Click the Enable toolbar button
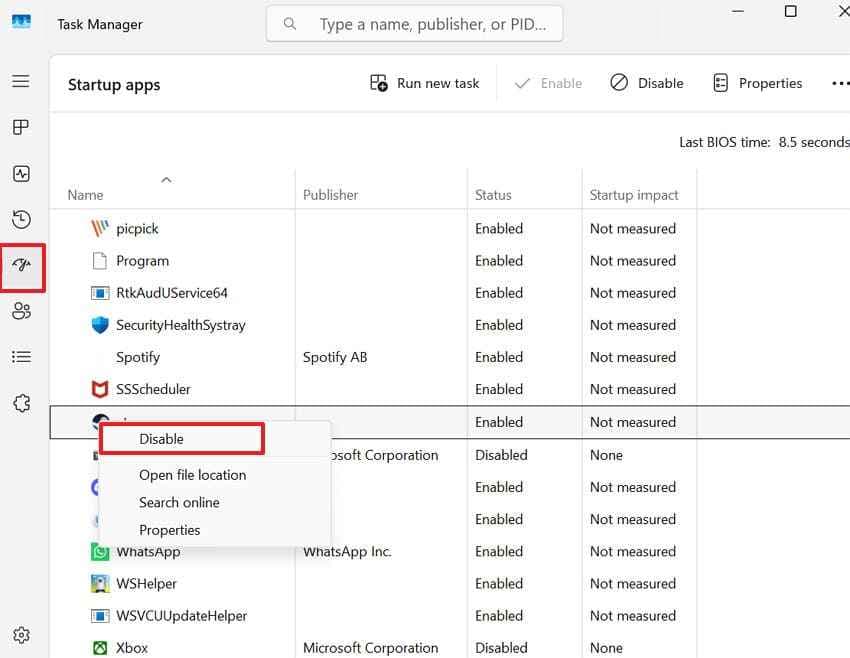 point(548,83)
